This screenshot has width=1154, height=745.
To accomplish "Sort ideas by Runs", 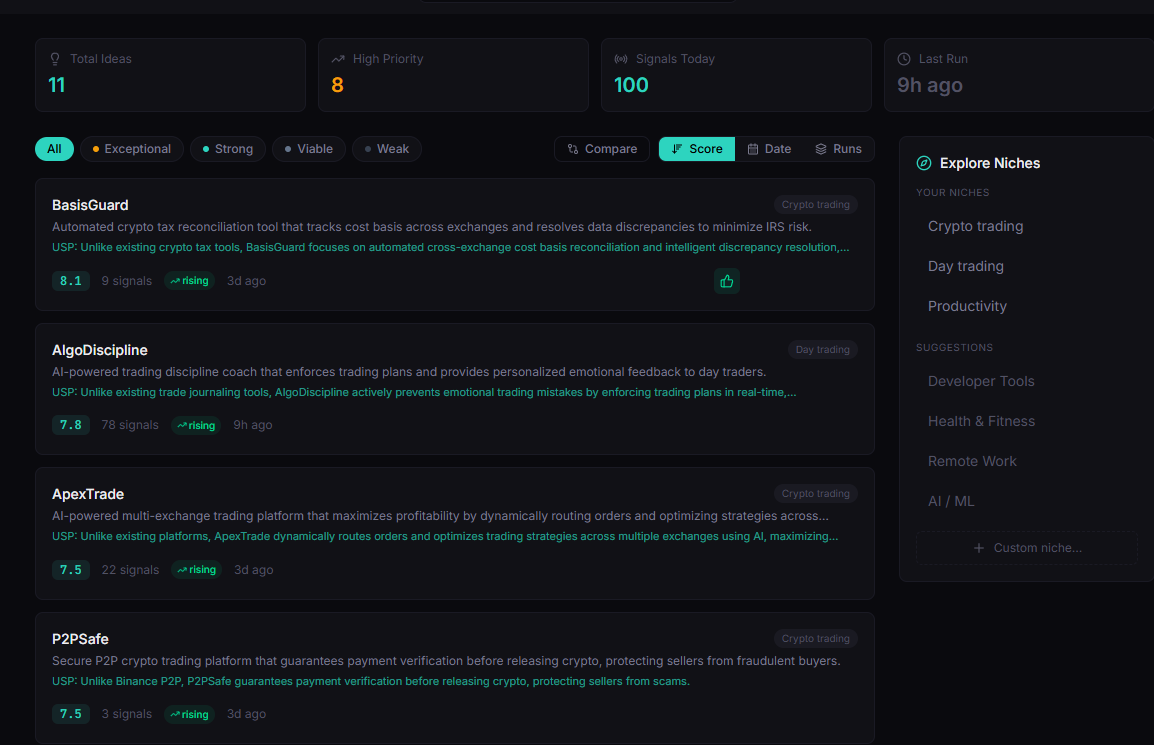I will pyautogui.click(x=838, y=149).
